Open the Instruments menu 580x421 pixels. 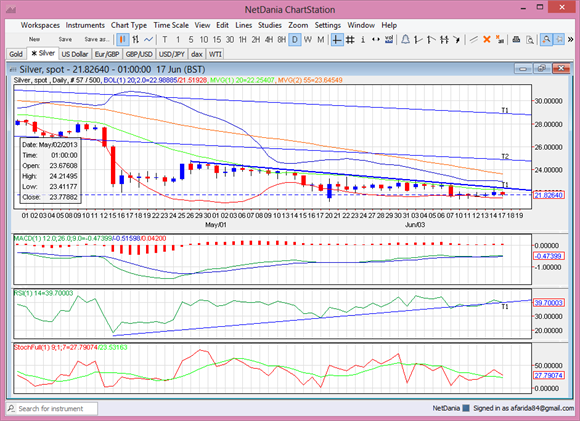pos(85,25)
